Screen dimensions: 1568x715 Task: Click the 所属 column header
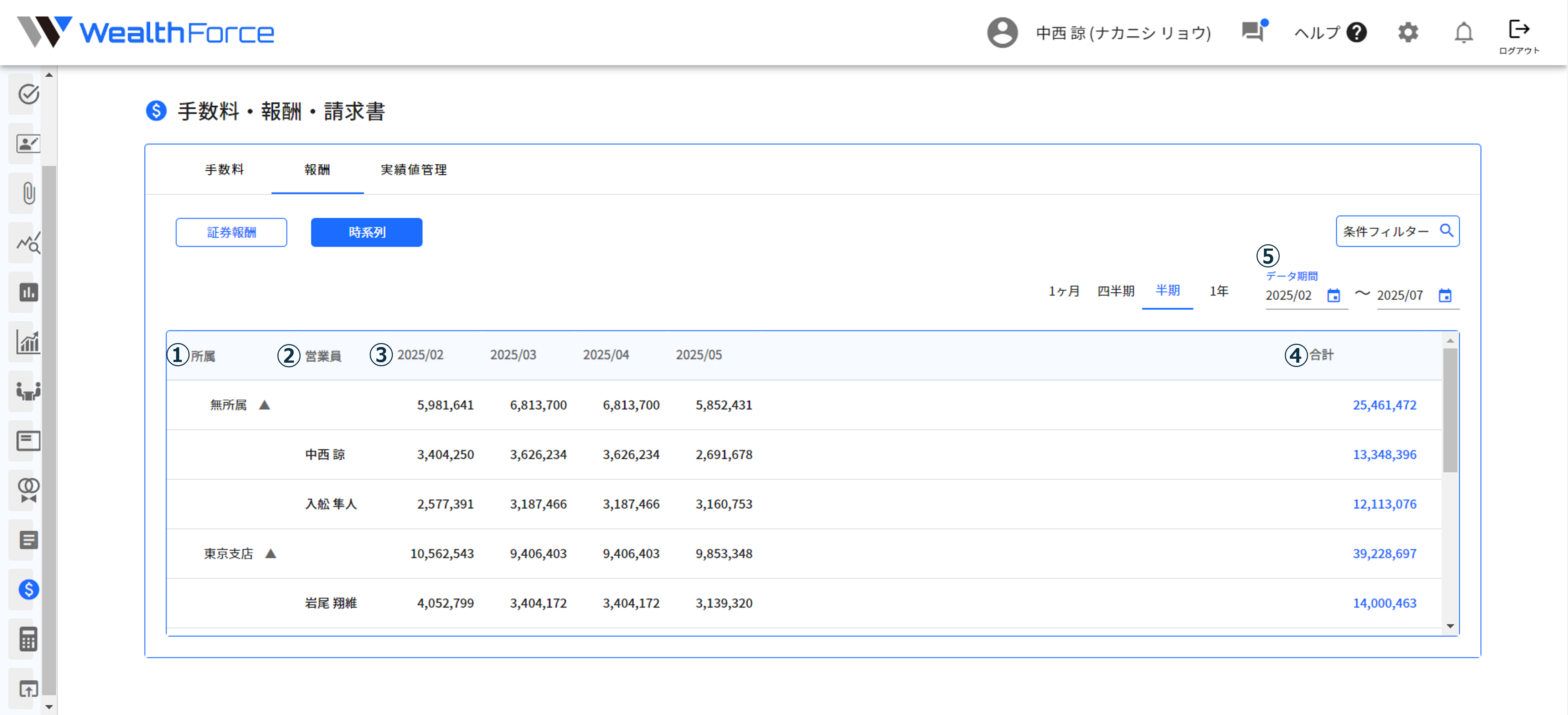click(203, 356)
